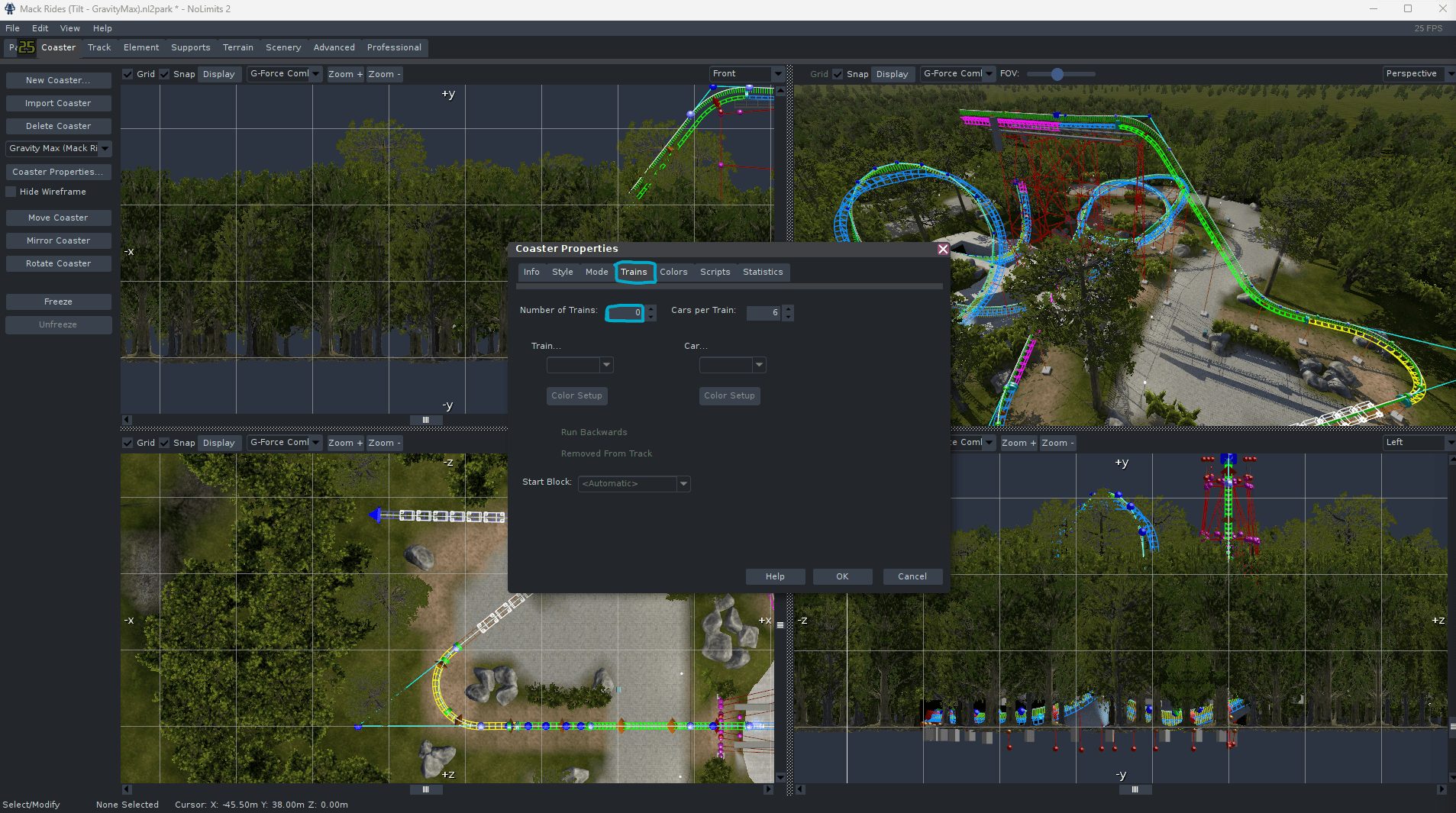Click the Front view horizontal scrollbar thumb

[x=426, y=420]
